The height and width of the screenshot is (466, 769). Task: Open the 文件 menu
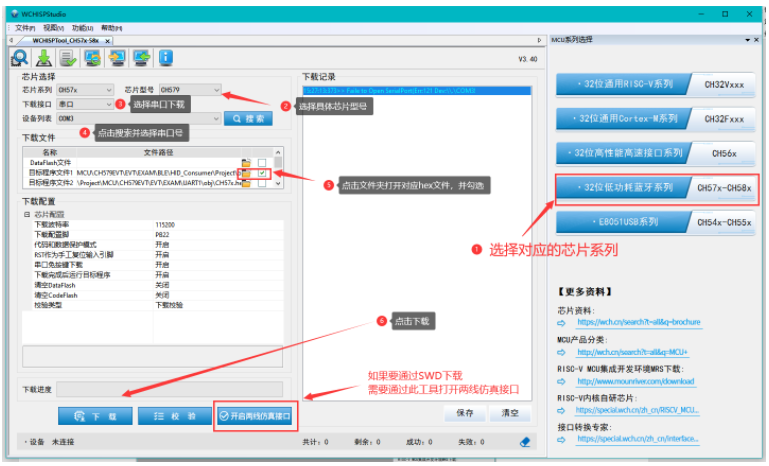pyautogui.click(x=25, y=28)
